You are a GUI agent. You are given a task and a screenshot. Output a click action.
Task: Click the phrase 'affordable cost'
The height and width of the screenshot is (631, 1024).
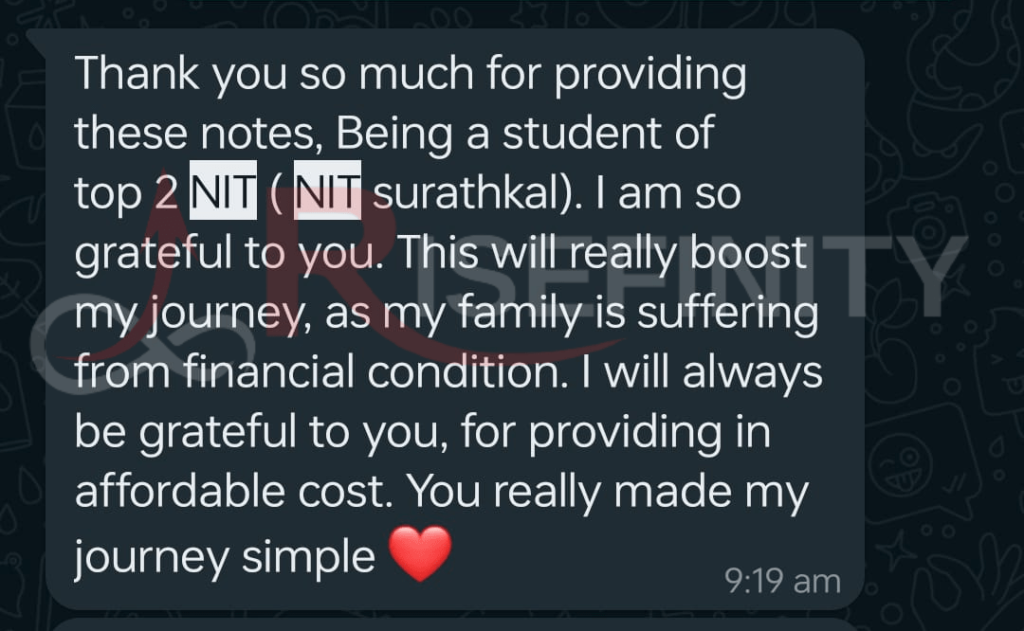tap(235, 491)
